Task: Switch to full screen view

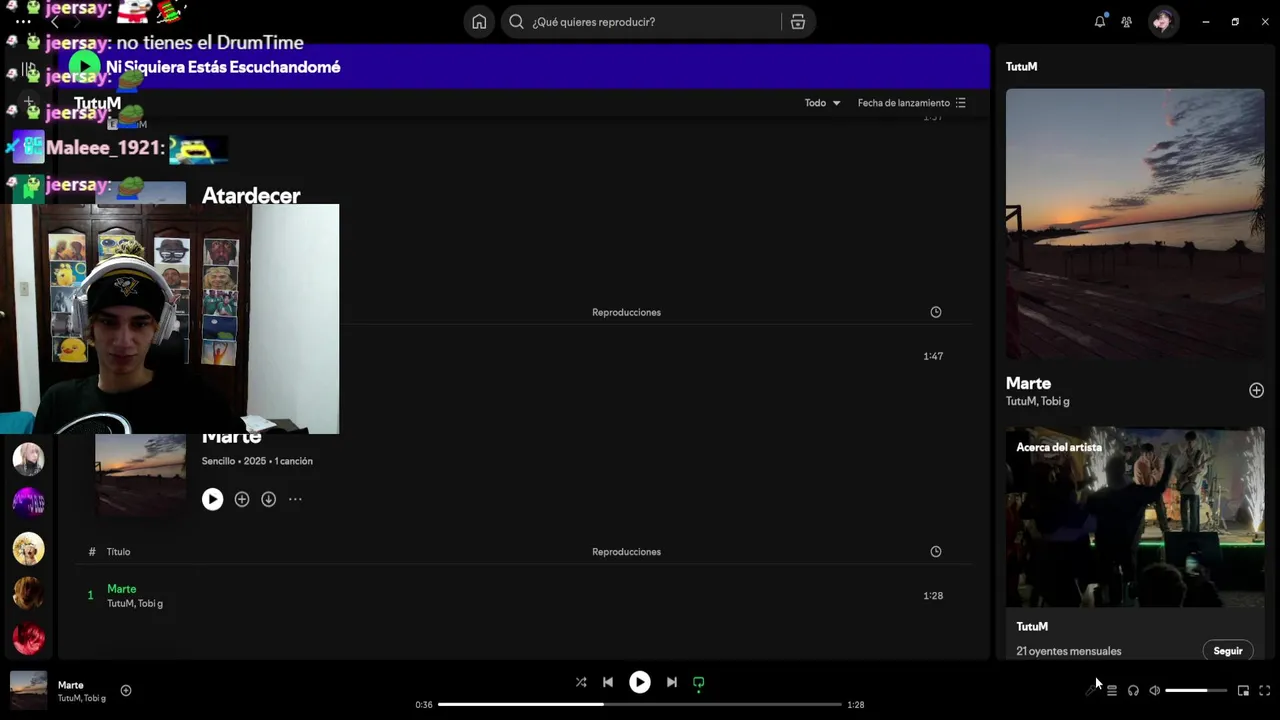Action: [1264, 690]
